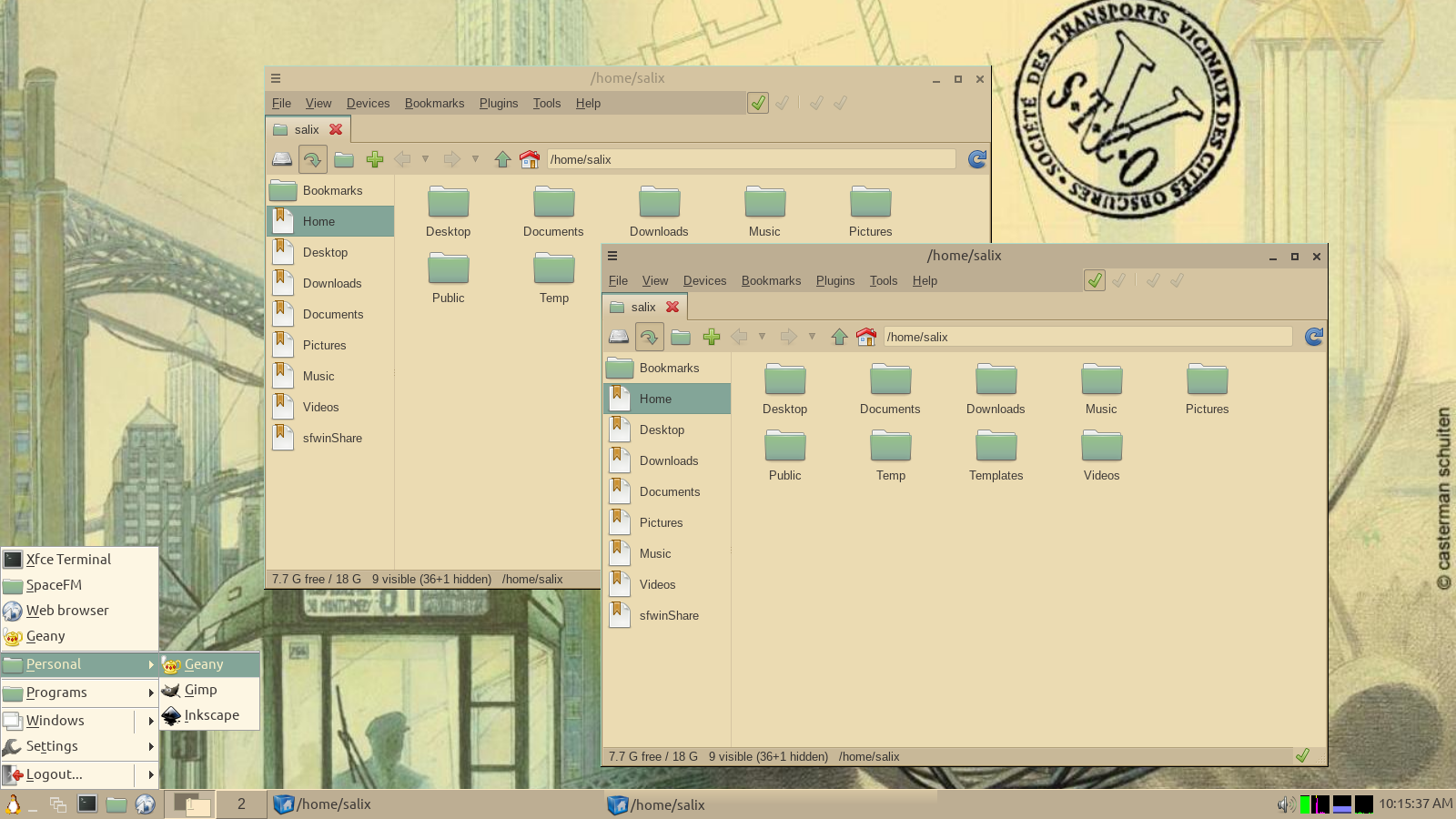This screenshot has height=819, width=1456.
Task: Click the bookmarks pane icon in the back window toolbar
Action: click(312, 159)
